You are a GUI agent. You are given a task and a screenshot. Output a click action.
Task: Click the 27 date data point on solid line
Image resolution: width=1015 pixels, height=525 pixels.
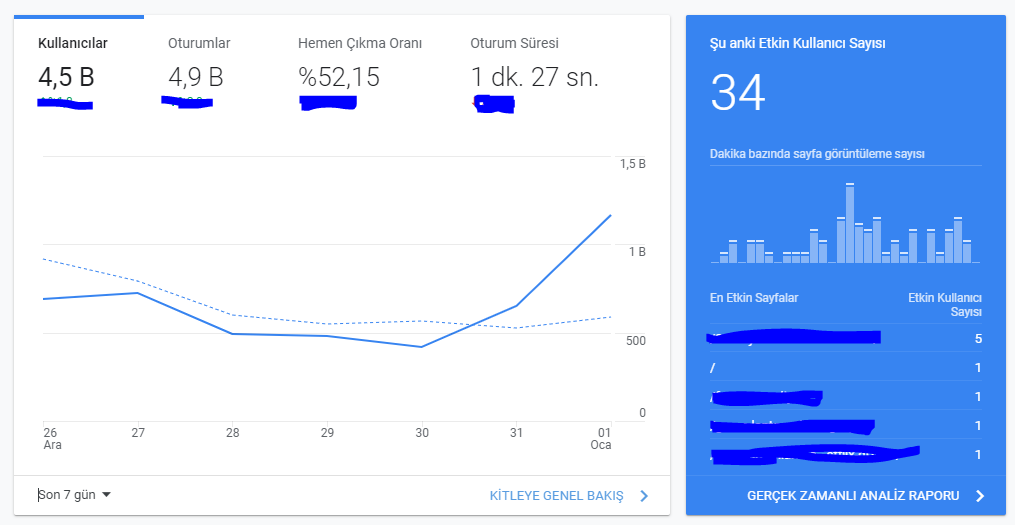[x=137, y=293]
